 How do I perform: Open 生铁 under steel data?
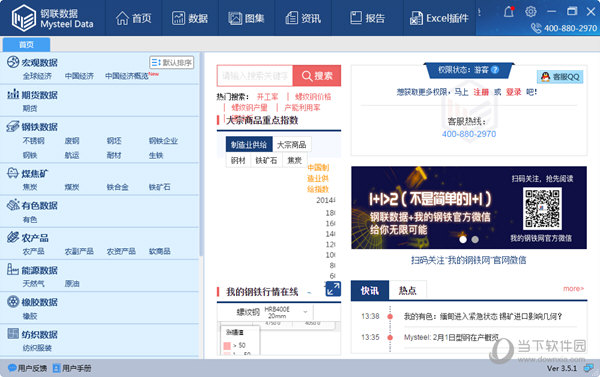click(x=156, y=155)
